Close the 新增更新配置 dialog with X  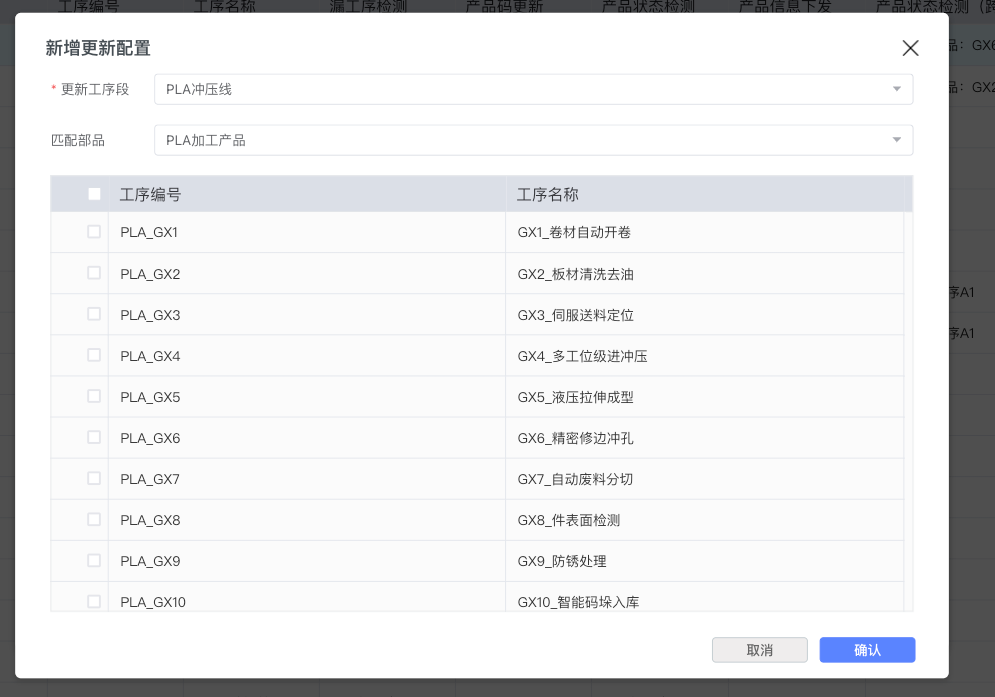tap(910, 48)
